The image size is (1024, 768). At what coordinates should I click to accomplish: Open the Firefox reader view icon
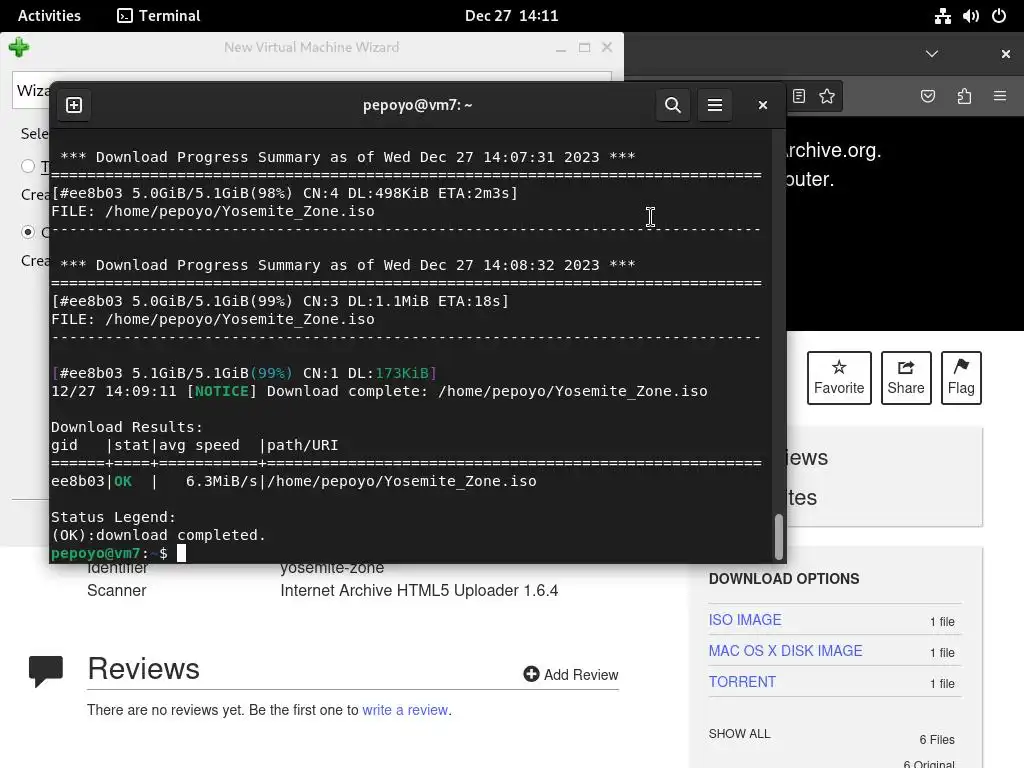pyautogui.click(x=799, y=97)
